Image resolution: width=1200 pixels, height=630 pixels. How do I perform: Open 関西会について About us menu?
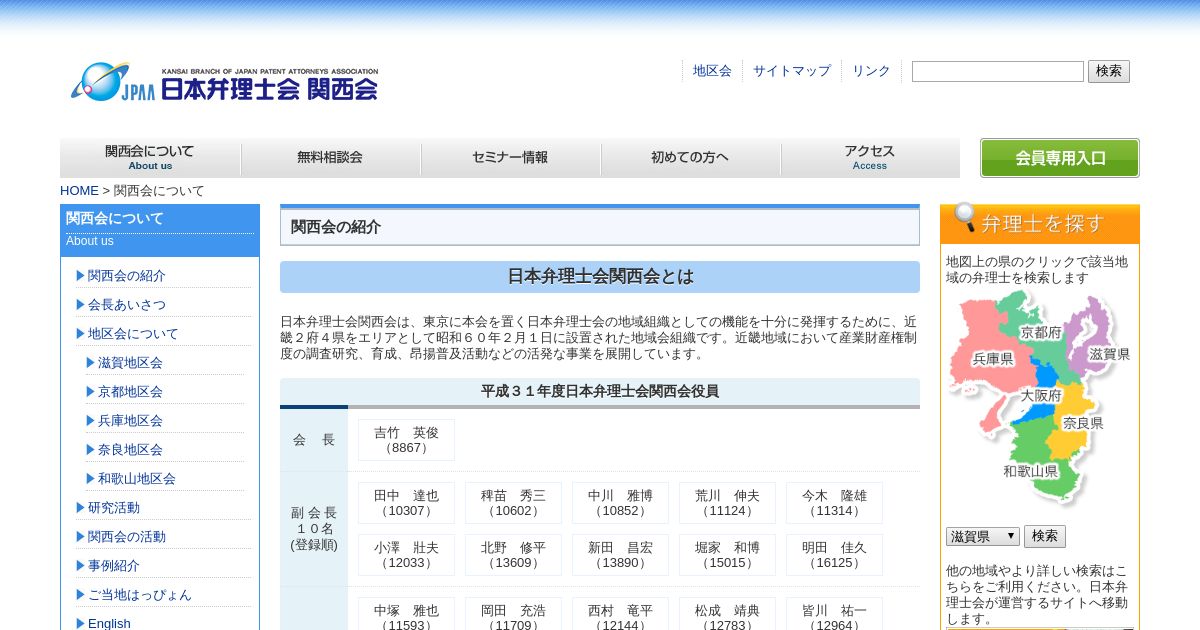click(150, 157)
